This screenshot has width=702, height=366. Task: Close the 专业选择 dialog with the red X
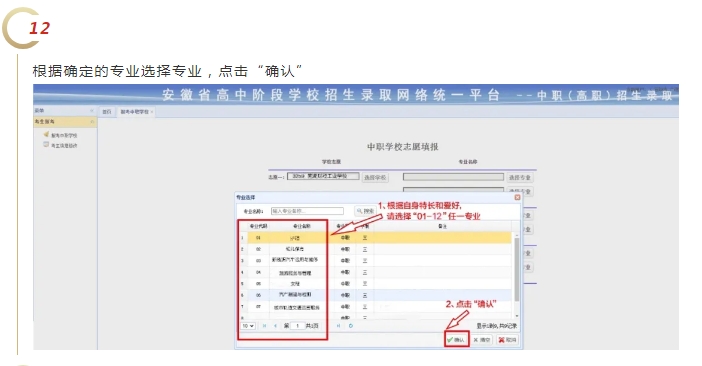click(x=517, y=197)
